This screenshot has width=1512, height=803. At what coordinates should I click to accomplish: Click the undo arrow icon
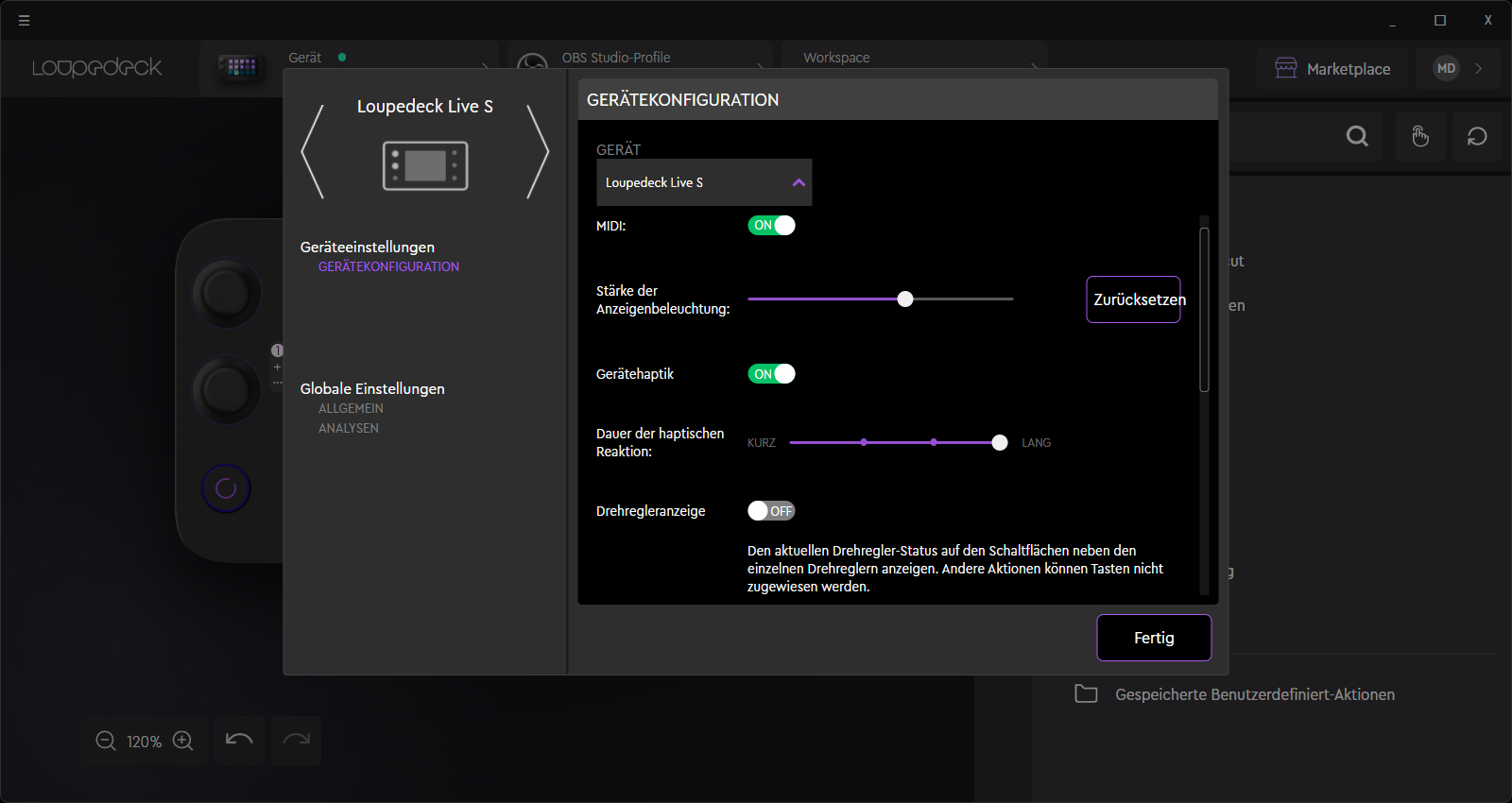[239, 740]
